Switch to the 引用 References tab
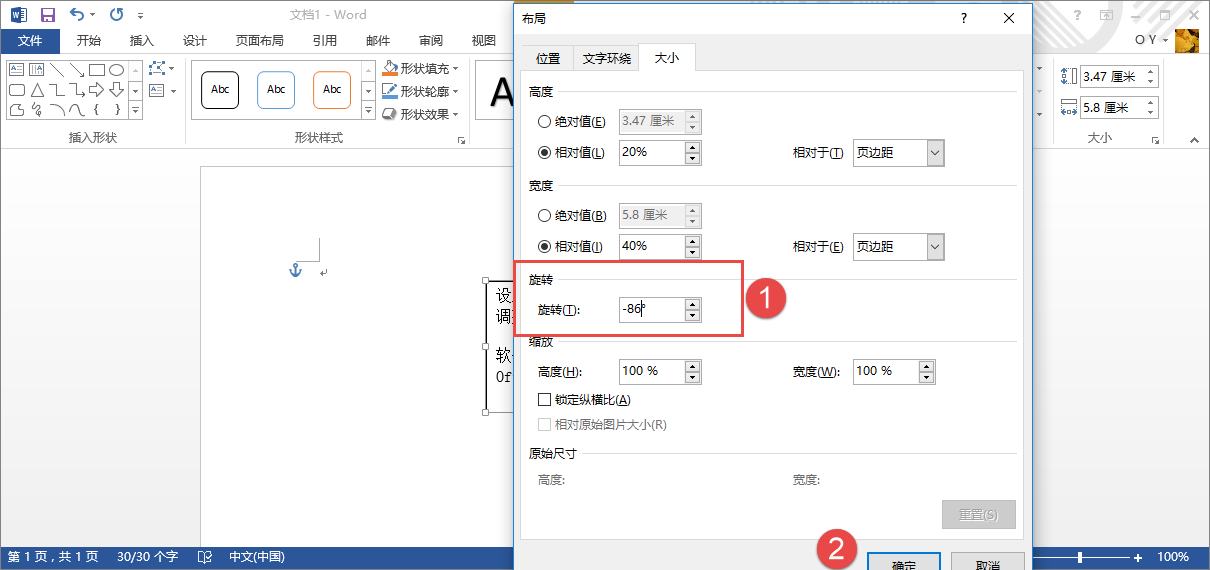 click(x=324, y=41)
